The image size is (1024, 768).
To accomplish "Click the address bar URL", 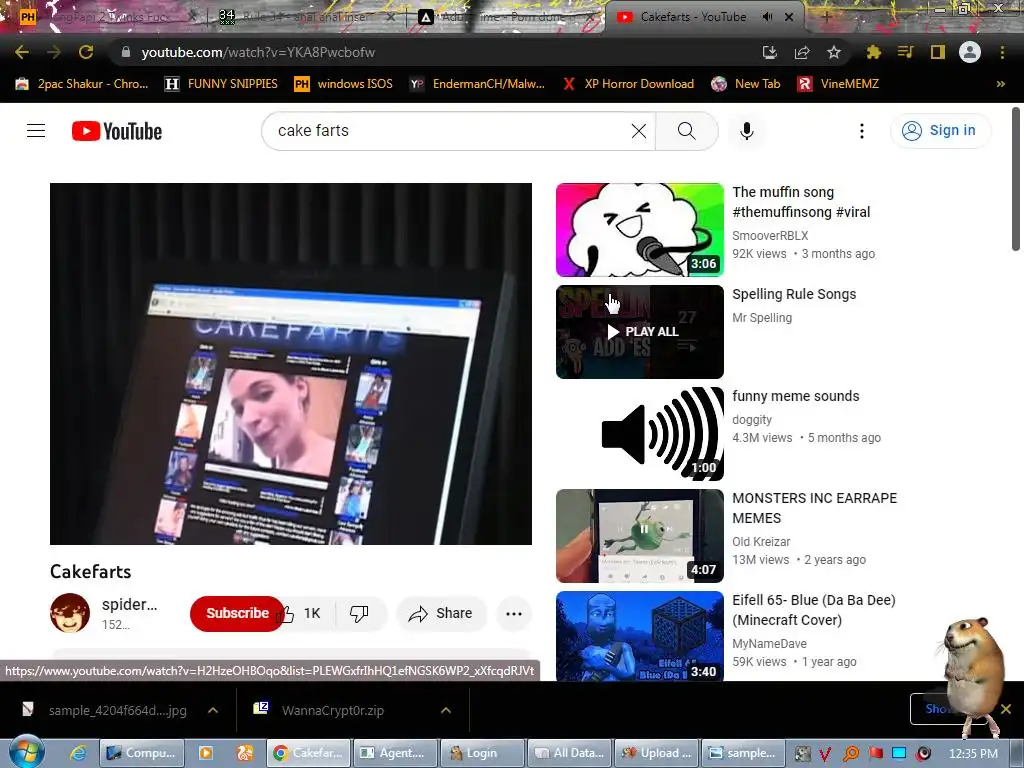I will (x=258, y=52).
